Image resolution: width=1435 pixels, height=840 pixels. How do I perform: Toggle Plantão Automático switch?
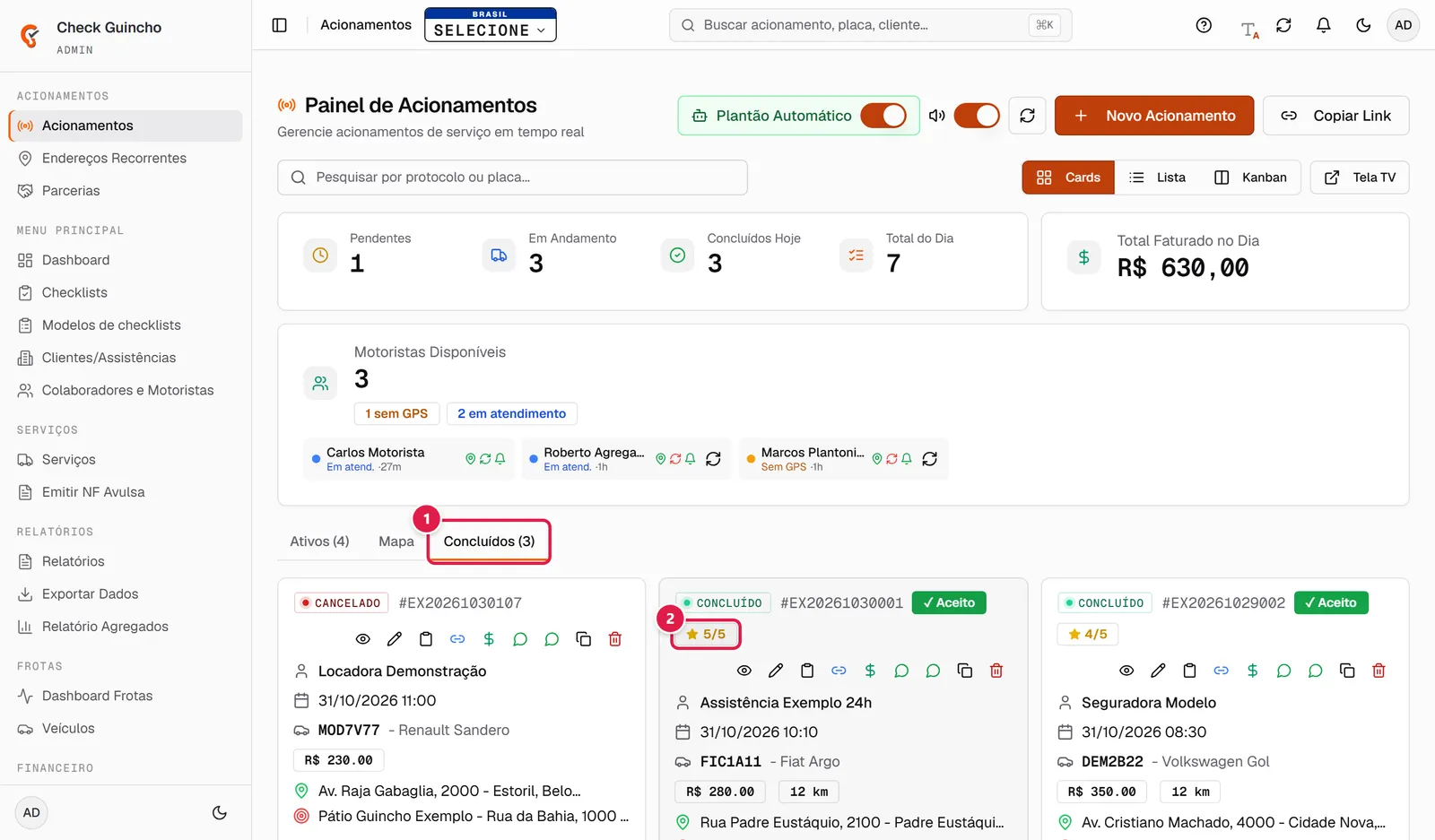(883, 116)
